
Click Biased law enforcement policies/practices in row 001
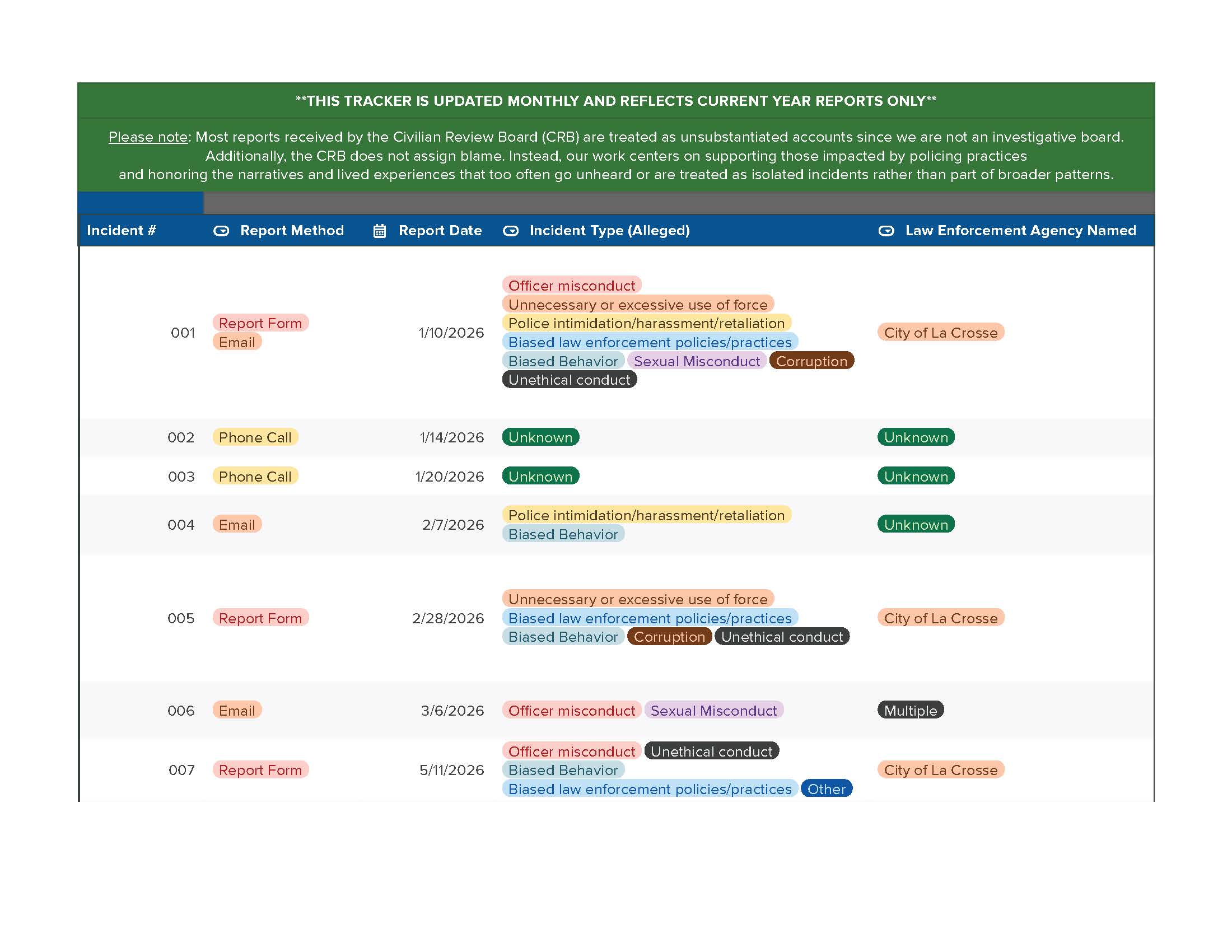[x=650, y=342]
